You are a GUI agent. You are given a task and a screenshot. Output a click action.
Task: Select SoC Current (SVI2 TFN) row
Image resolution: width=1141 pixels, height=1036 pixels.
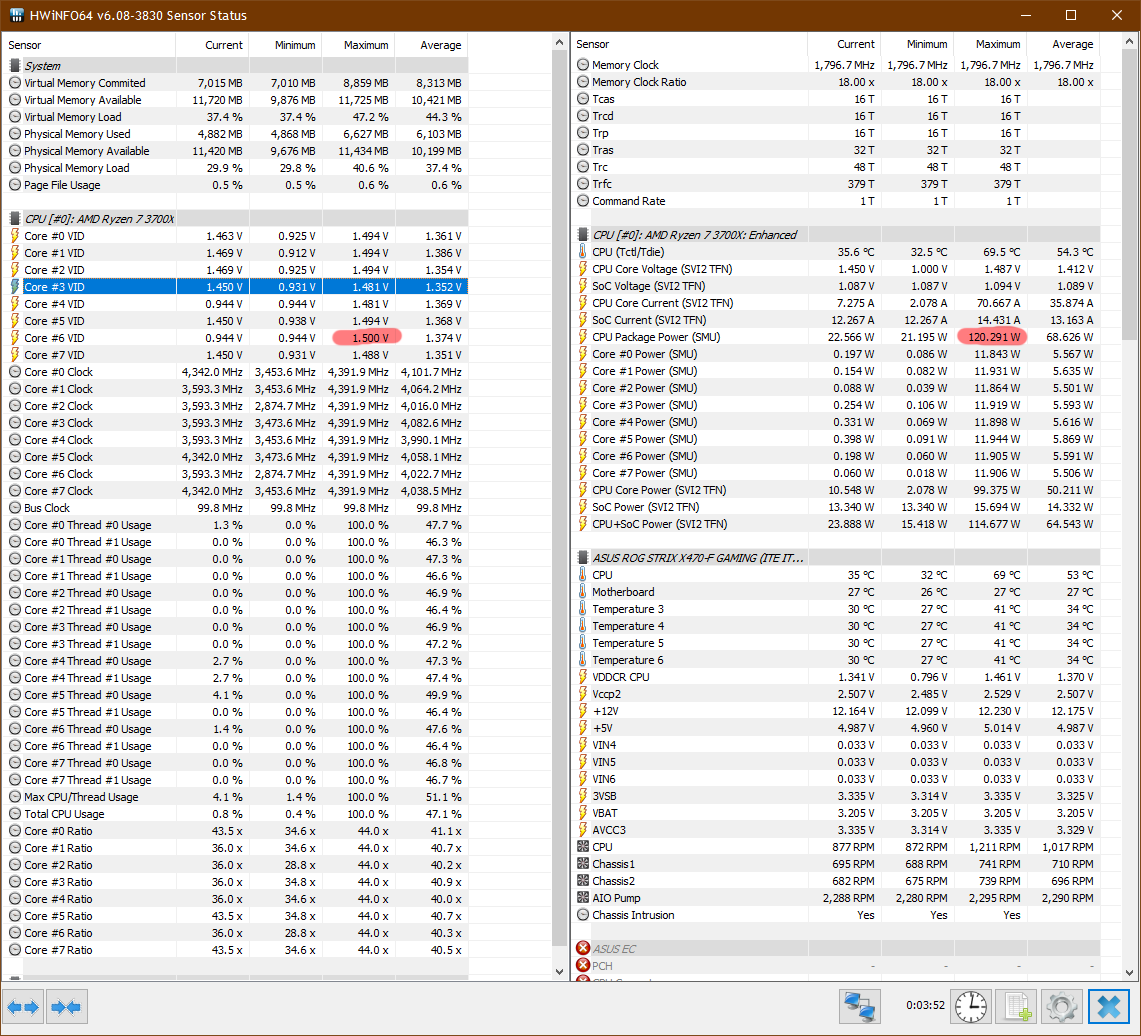click(836, 319)
